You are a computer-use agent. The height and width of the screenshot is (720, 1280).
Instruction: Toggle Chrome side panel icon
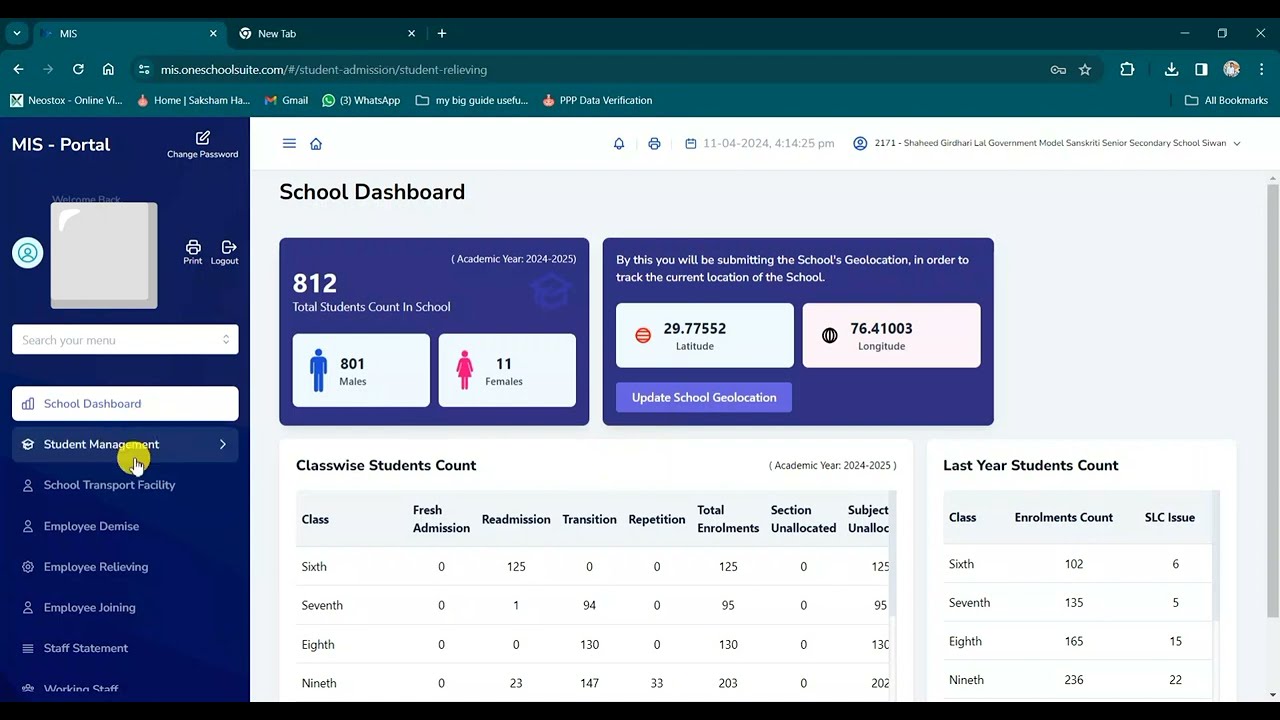click(1201, 69)
